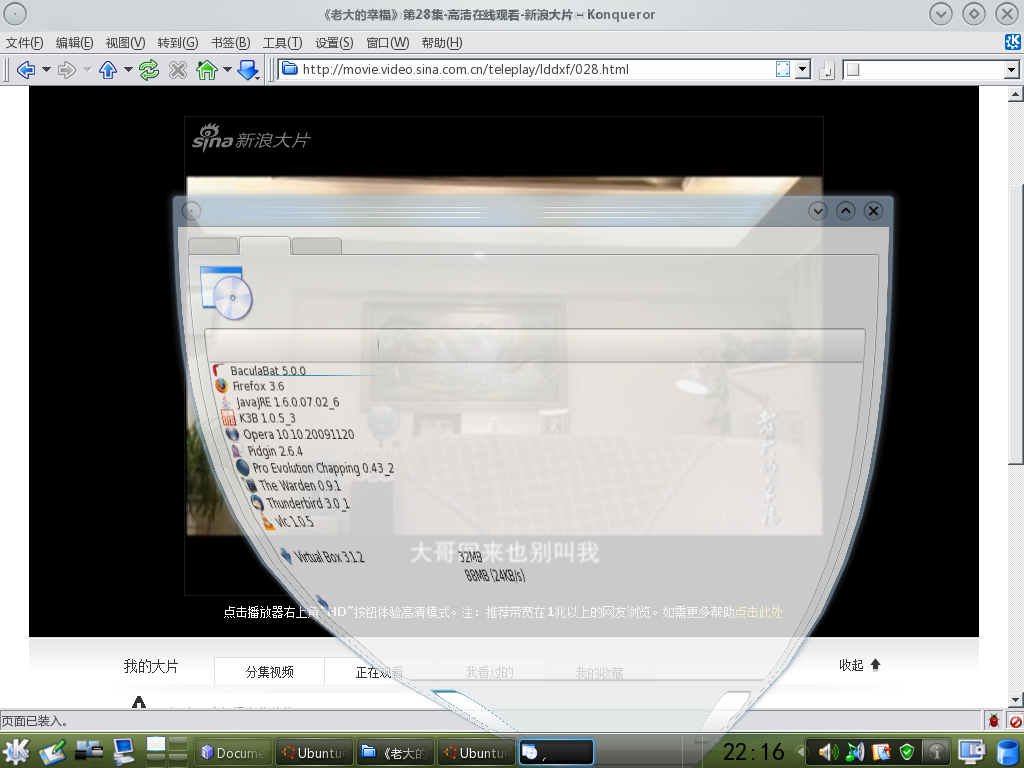
Task: Open the Home button dropdown arrow
Action: coord(227,69)
